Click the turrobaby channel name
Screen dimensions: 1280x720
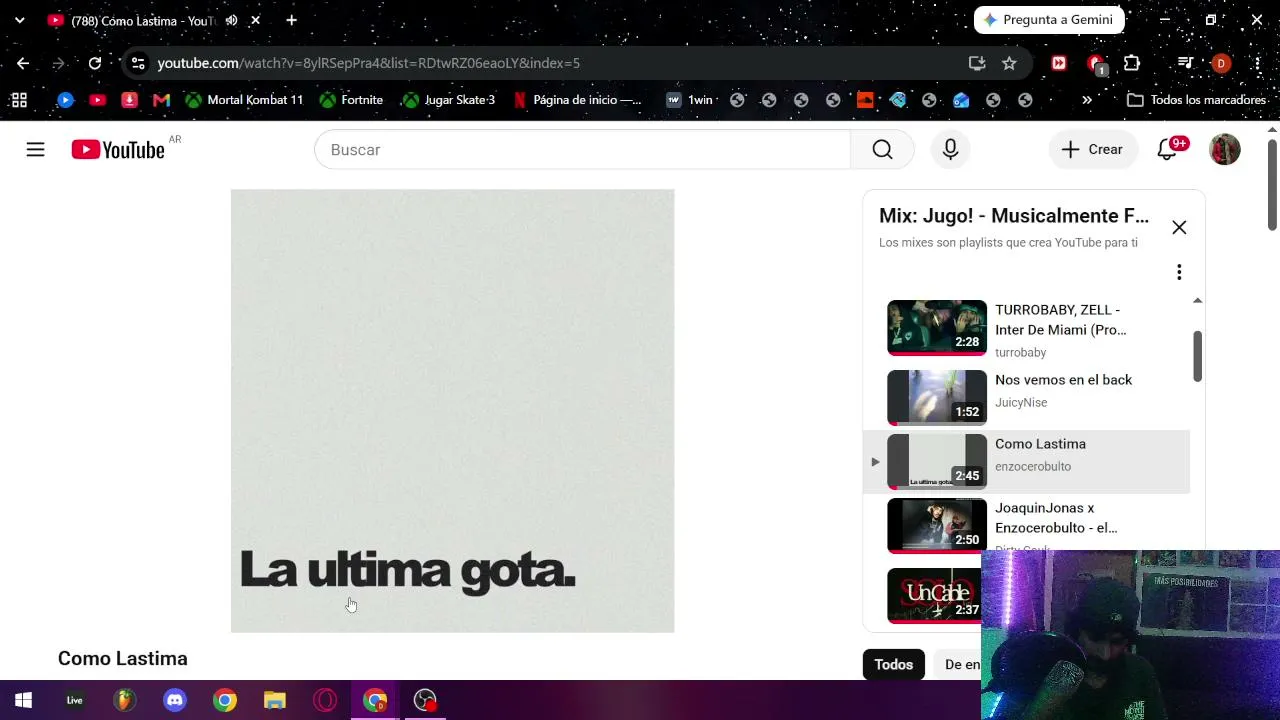coord(1021,352)
